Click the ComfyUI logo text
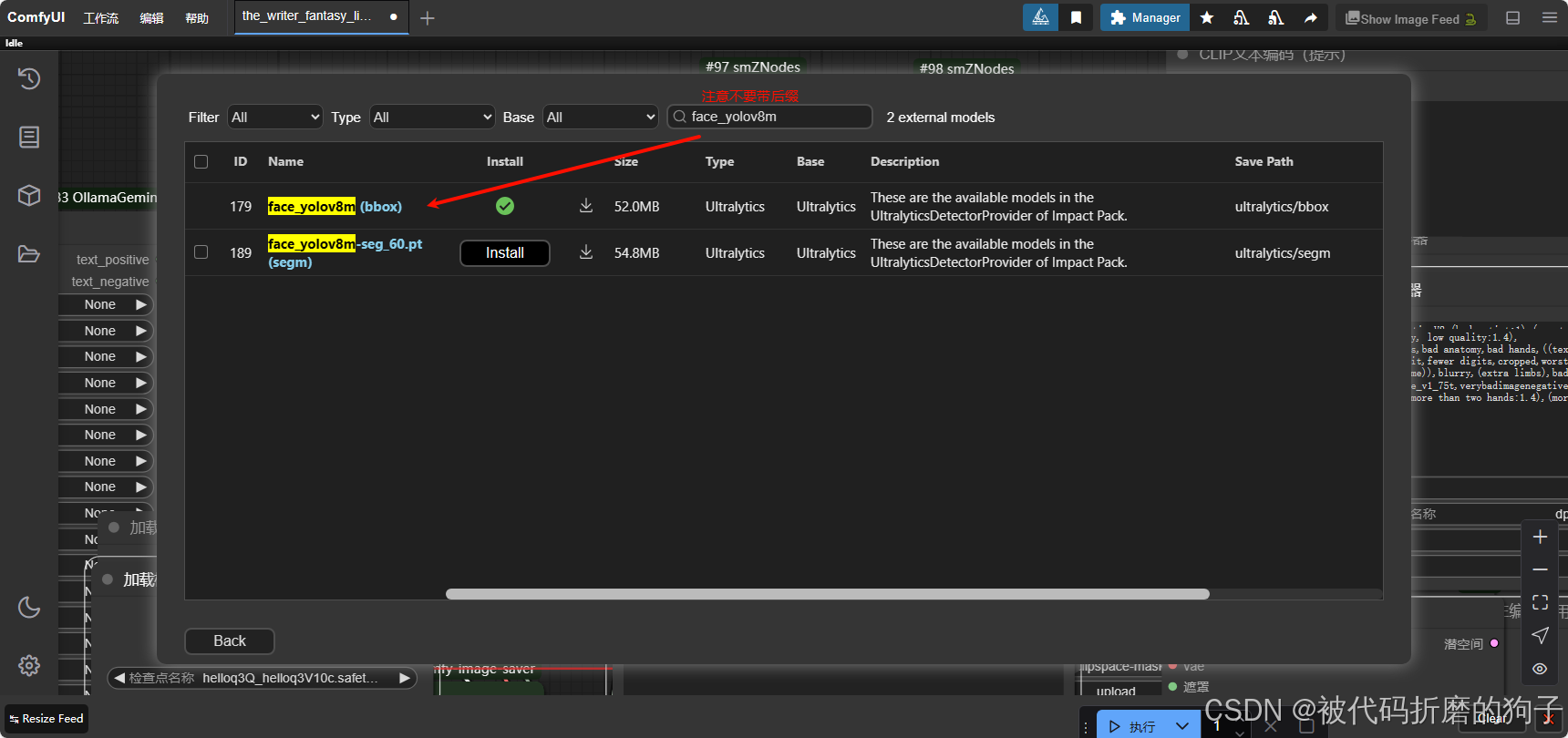The height and width of the screenshot is (738, 1568). point(36,16)
